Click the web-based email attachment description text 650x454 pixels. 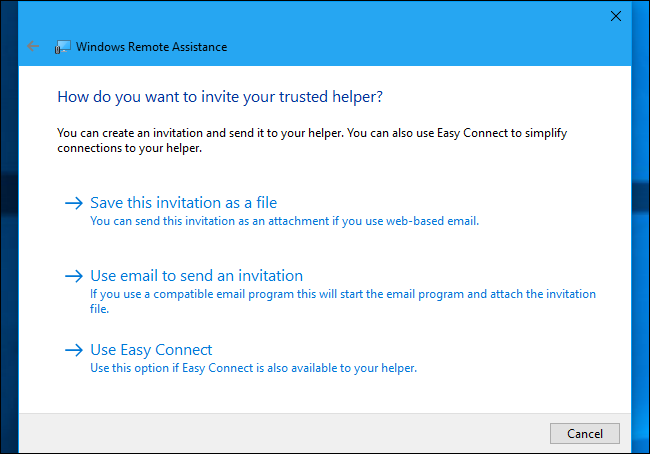tap(284, 221)
